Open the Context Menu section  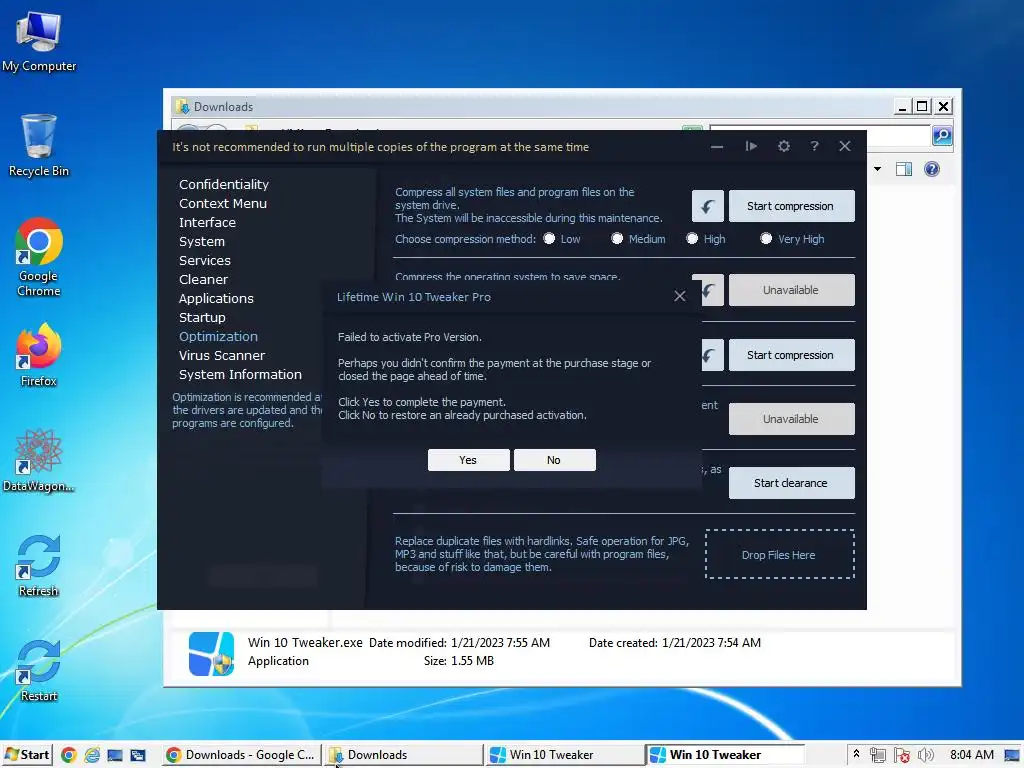(x=223, y=203)
